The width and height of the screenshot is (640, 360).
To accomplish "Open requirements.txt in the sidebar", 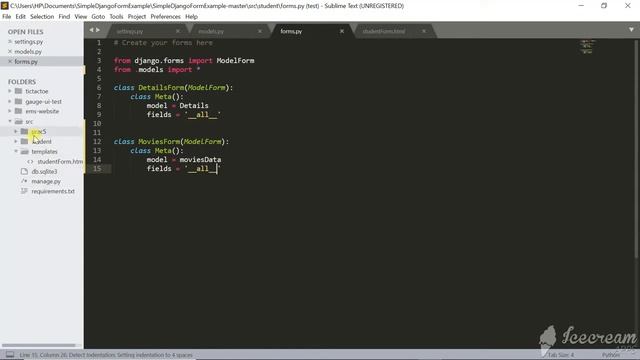I will (53, 191).
